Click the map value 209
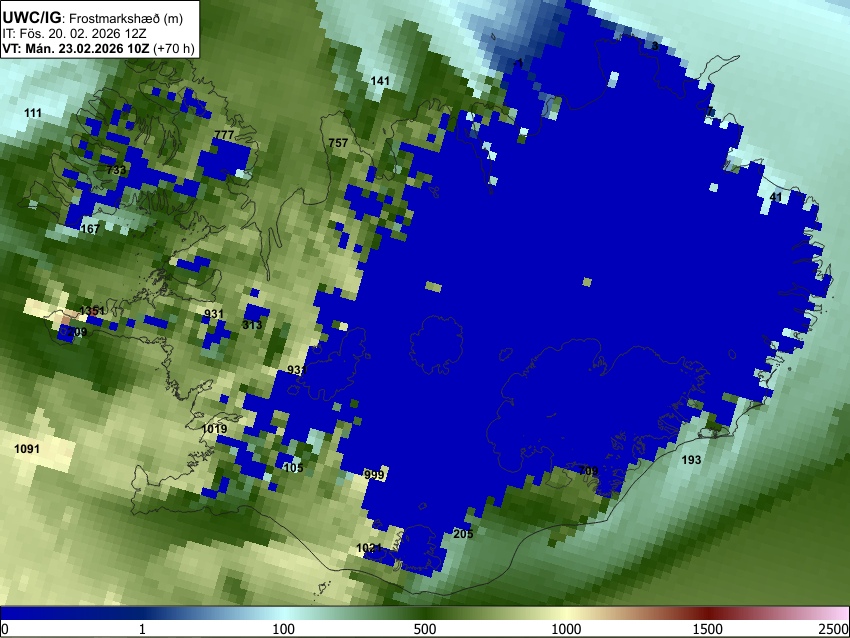The height and width of the screenshot is (638, 850). [77, 332]
